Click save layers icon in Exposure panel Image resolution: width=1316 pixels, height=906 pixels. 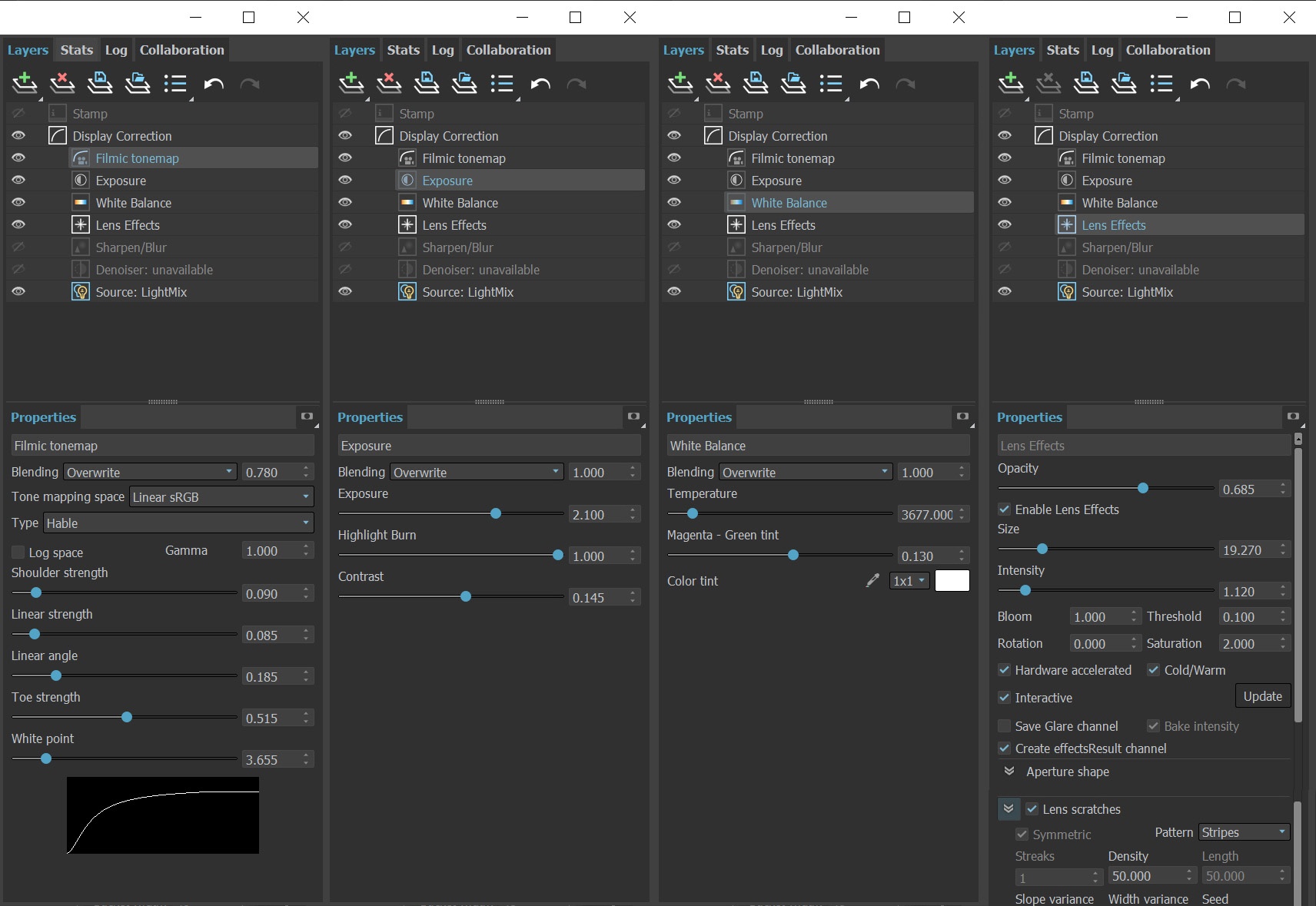(x=427, y=82)
